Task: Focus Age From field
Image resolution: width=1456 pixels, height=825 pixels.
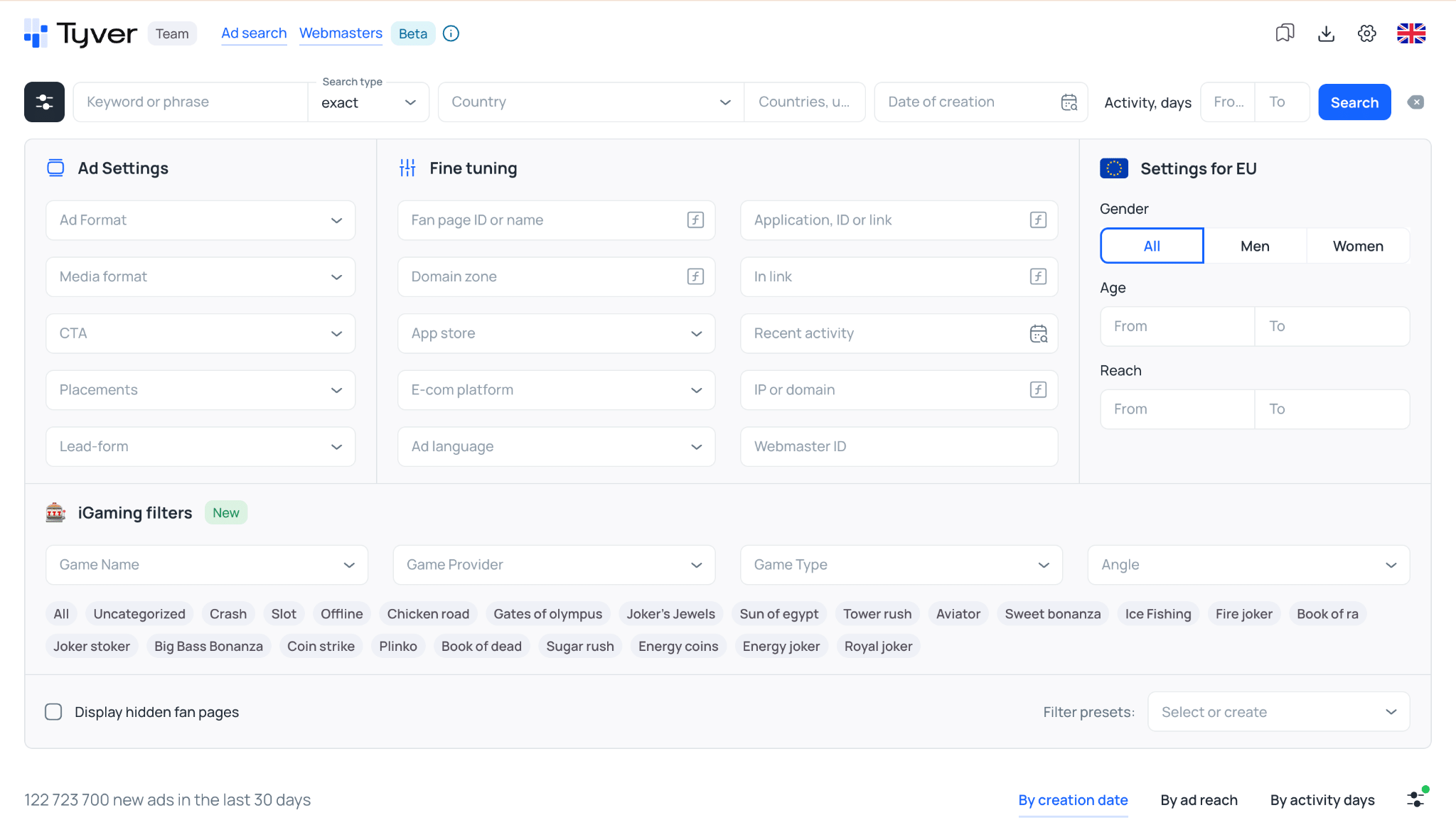Action: pos(1177,326)
